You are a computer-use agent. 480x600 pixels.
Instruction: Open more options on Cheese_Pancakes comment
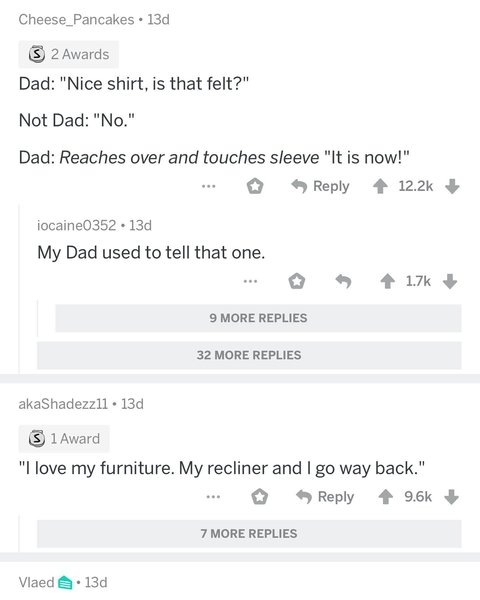pos(209,186)
